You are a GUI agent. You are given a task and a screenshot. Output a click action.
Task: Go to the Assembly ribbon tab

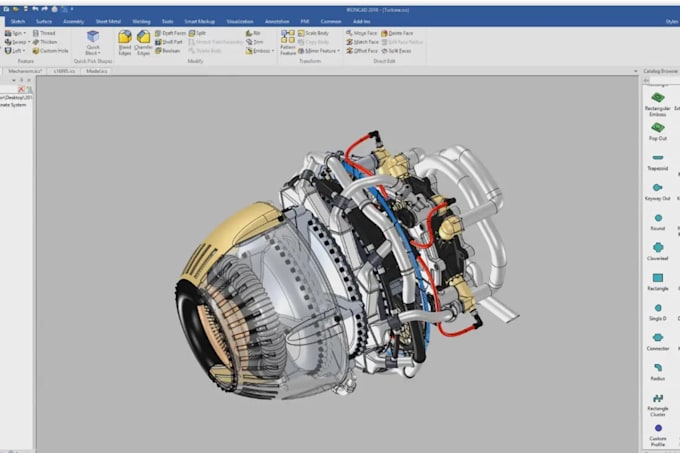[73, 21]
